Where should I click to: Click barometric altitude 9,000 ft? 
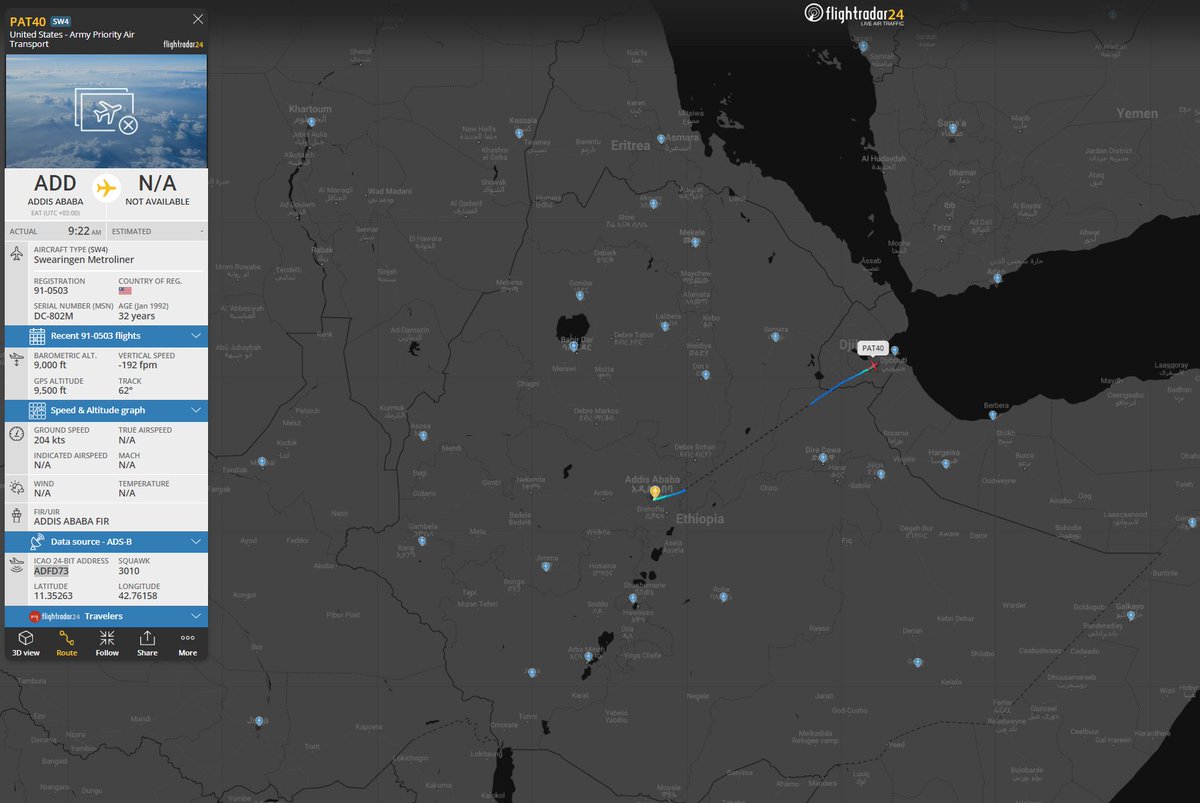[50, 365]
